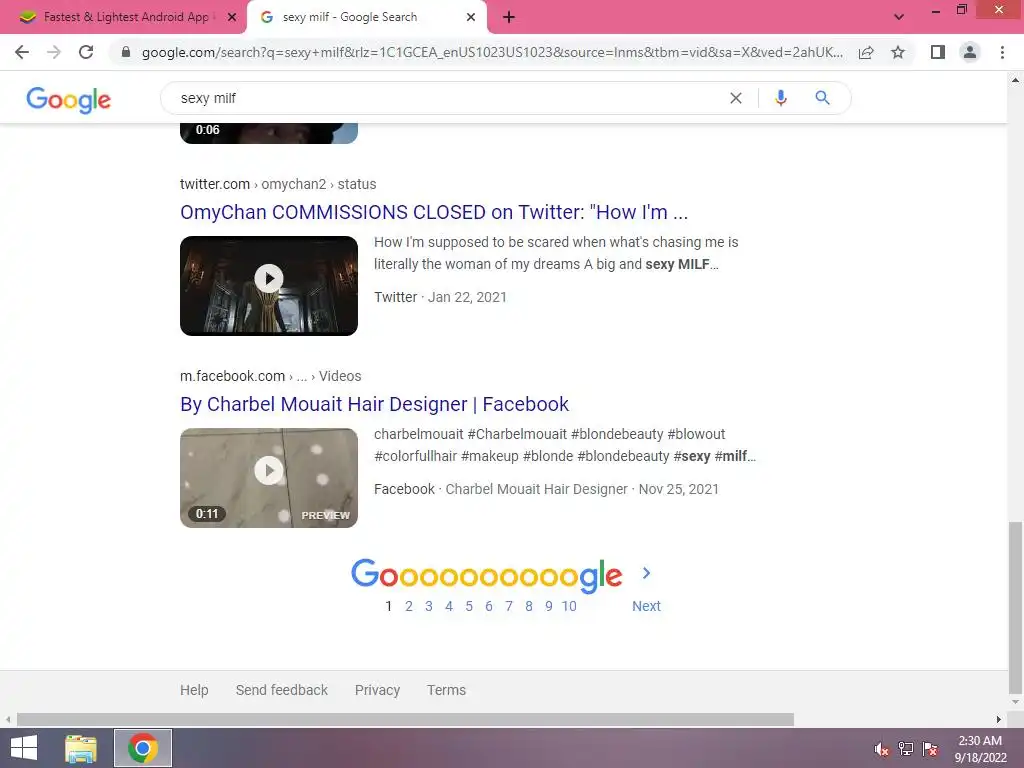Go to results page 8
The width and height of the screenshot is (1024, 768).
529,606
